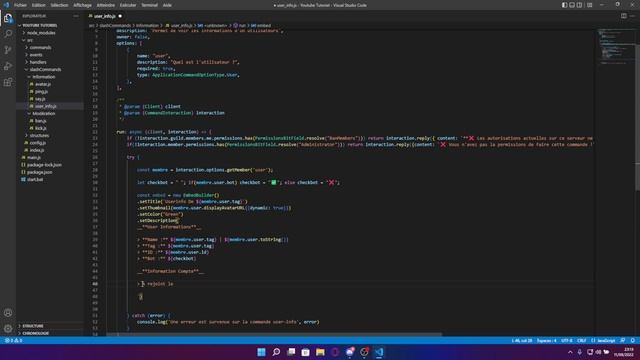Toggle the primary sidebar visibility
The width and height of the screenshot is (640, 360).
(564, 5)
